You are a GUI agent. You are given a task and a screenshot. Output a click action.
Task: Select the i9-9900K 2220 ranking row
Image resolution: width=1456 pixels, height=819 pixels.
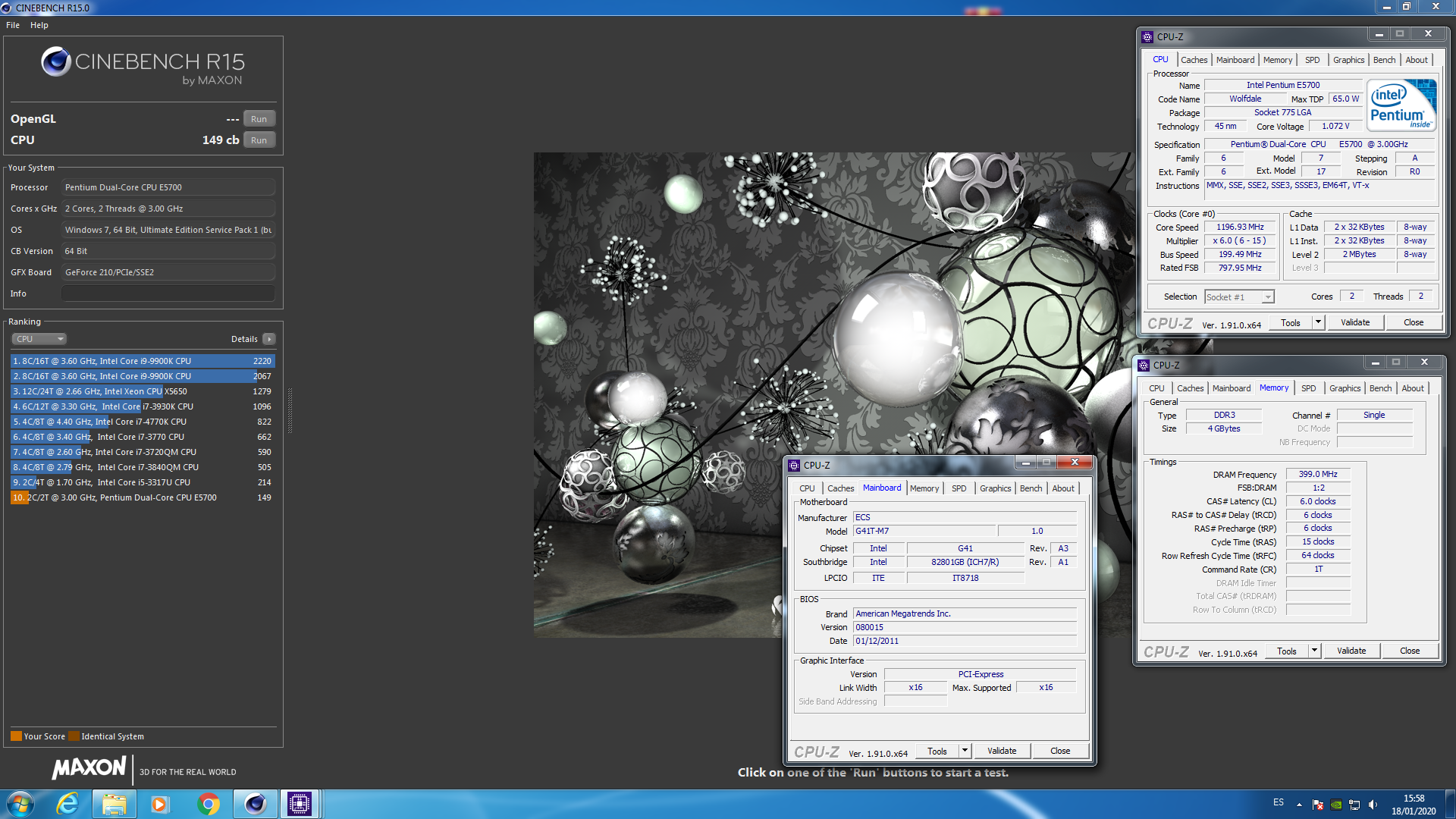pos(143,361)
